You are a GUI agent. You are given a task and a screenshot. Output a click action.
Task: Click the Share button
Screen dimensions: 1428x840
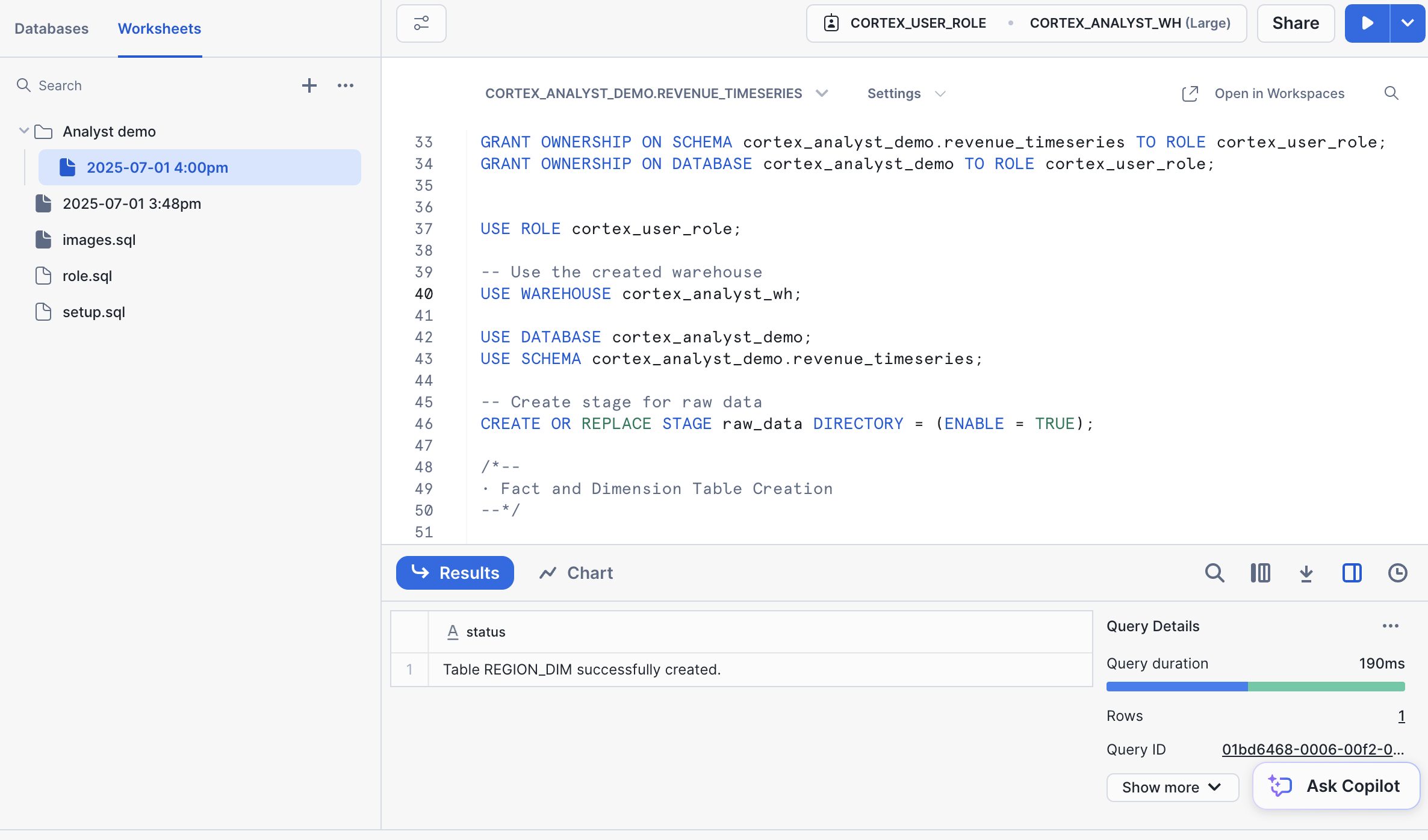(1296, 23)
